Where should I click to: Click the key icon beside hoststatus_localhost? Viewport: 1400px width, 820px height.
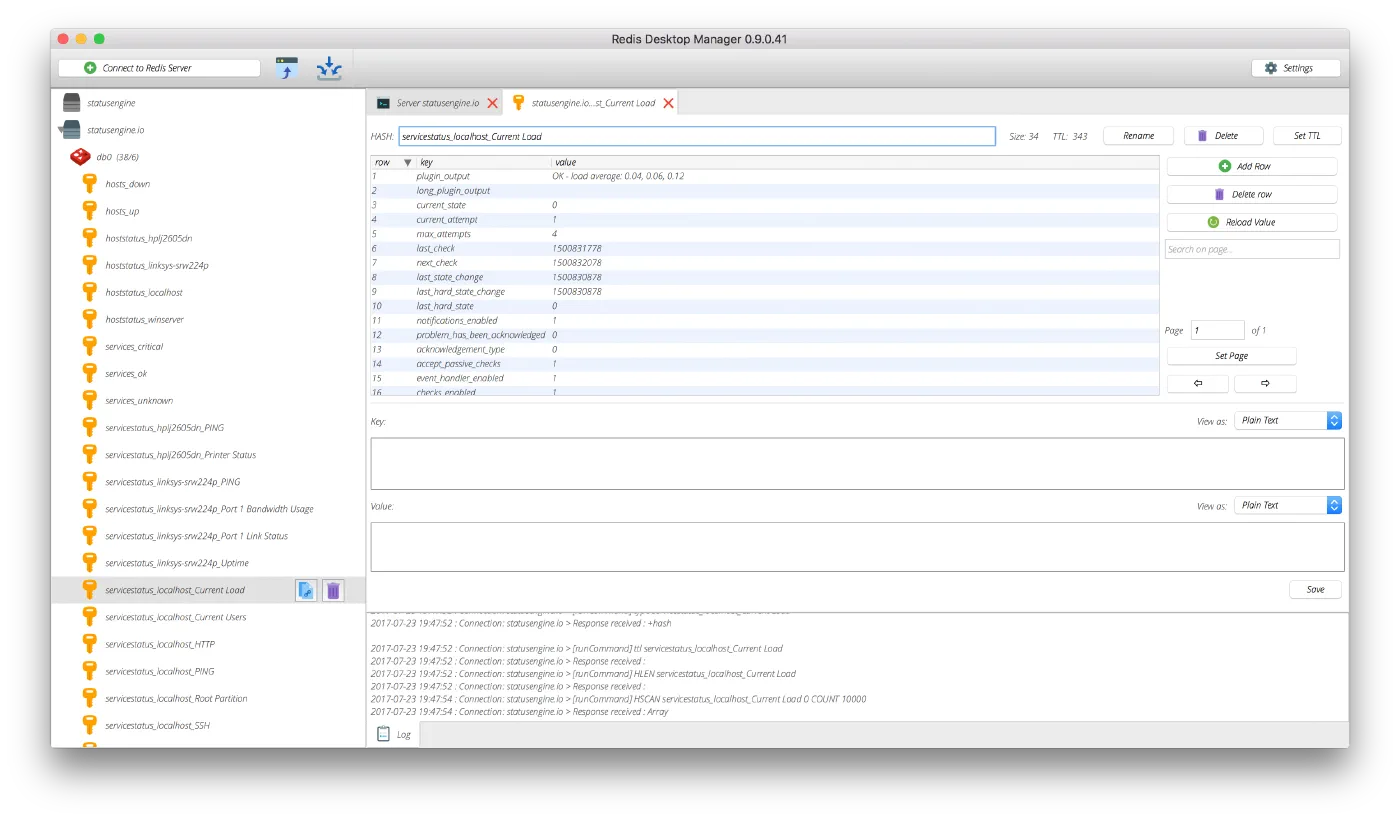click(89, 292)
